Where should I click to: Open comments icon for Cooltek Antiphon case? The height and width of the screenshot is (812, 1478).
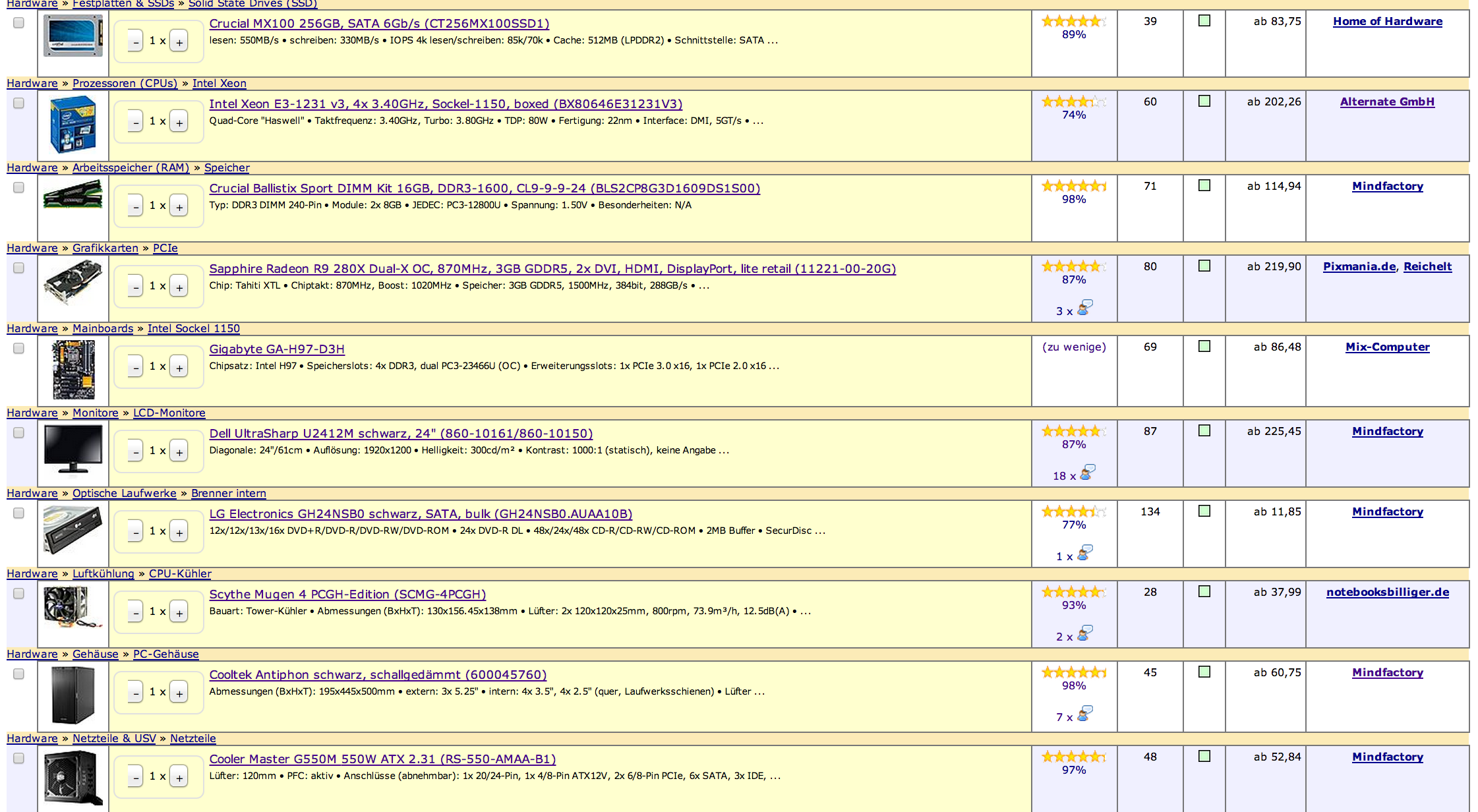[1084, 714]
